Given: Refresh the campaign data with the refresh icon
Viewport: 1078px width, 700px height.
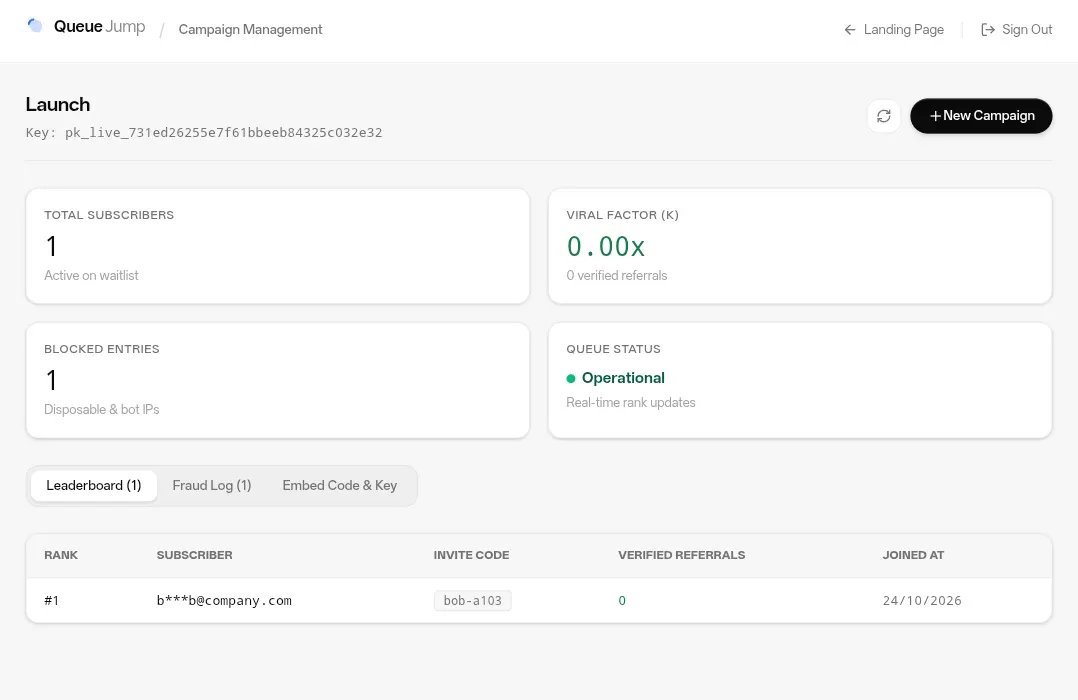Looking at the screenshot, I should 883,116.
